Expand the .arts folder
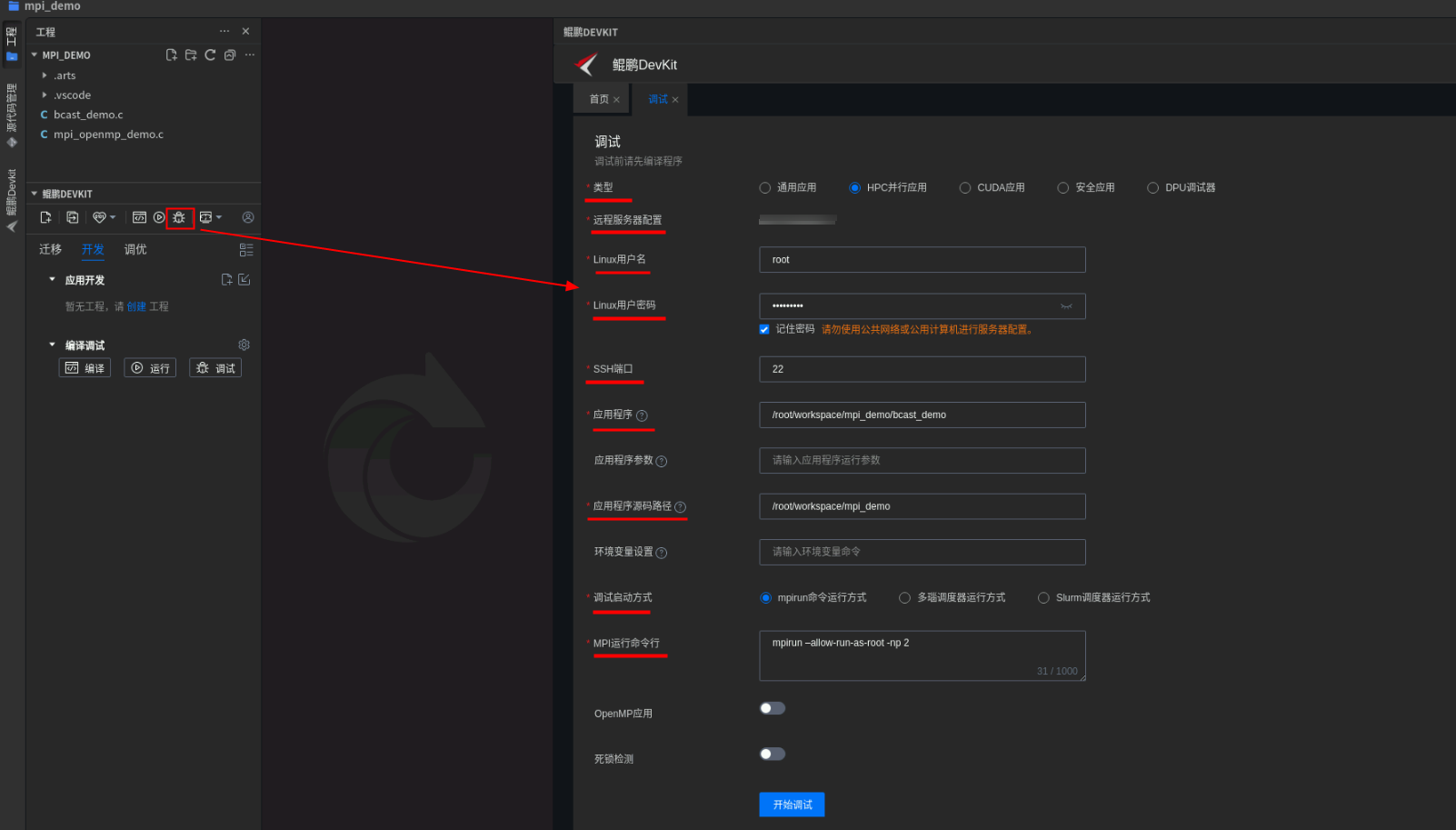The image size is (1456, 830). (45, 75)
